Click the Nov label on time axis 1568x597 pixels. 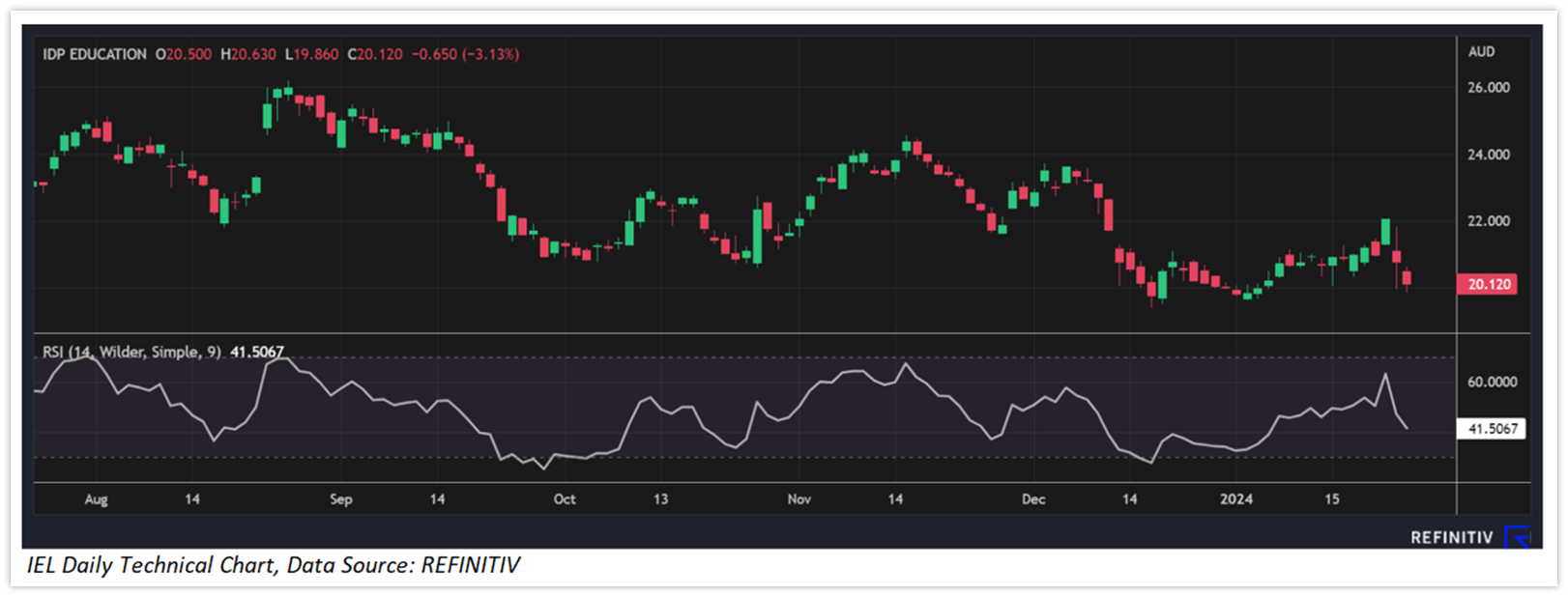click(x=799, y=499)
